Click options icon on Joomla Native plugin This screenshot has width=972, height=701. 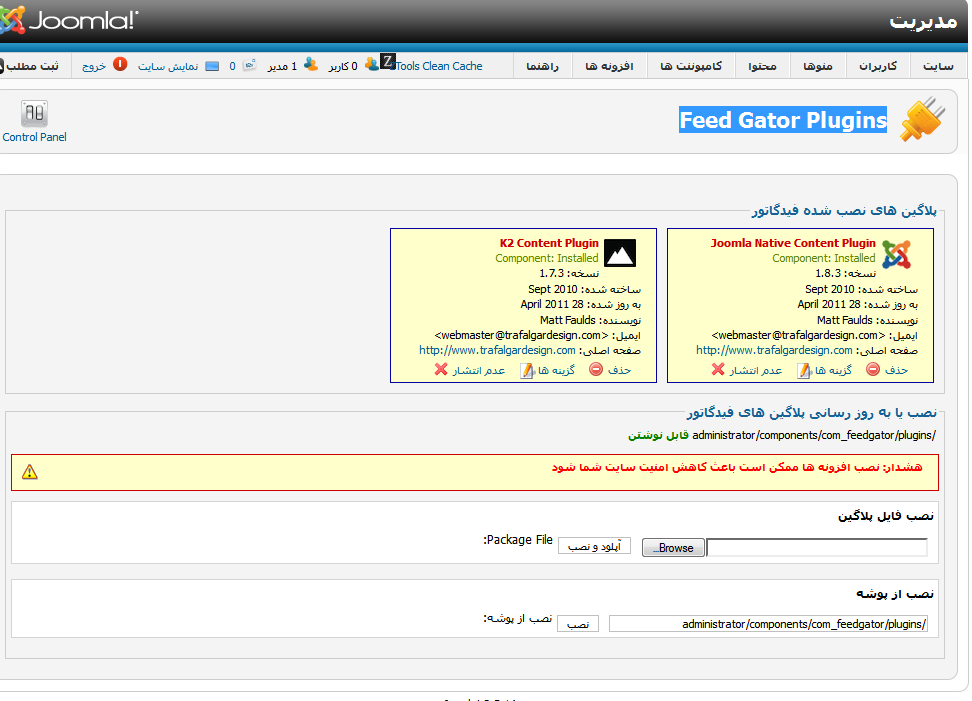coord(804,370)
